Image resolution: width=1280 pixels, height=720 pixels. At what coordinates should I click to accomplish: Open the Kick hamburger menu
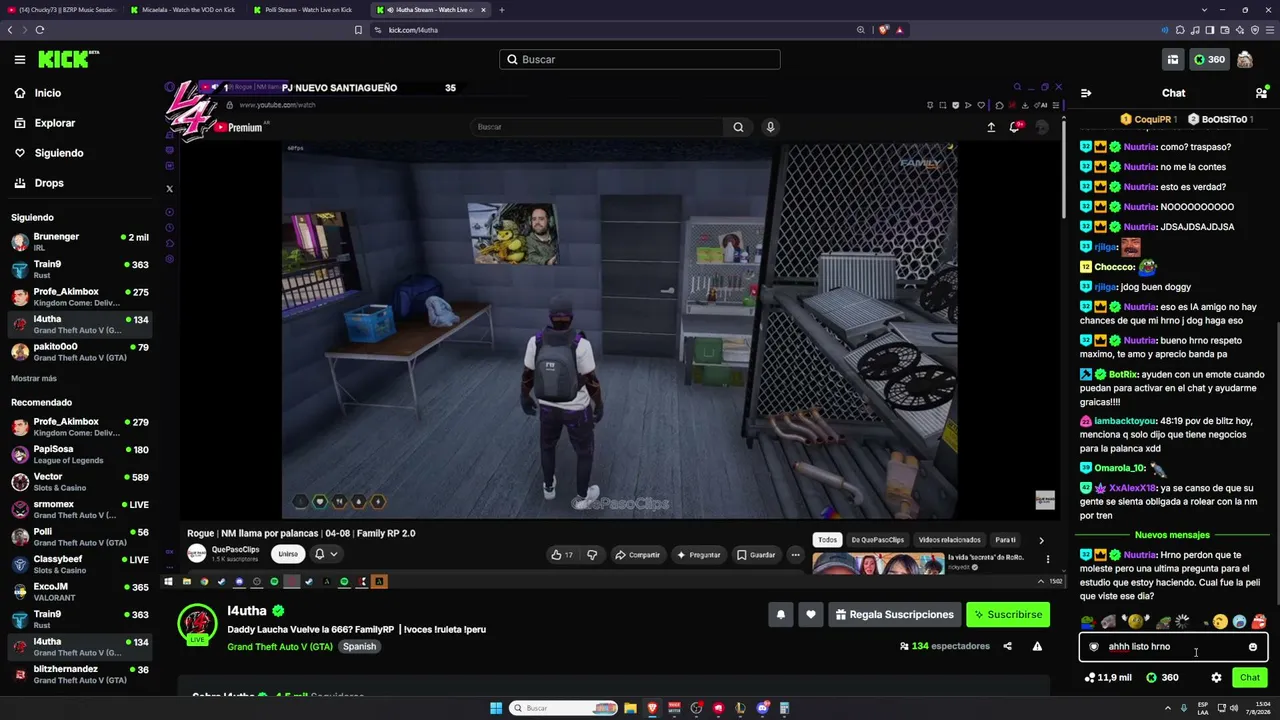(x=20, y=60)
